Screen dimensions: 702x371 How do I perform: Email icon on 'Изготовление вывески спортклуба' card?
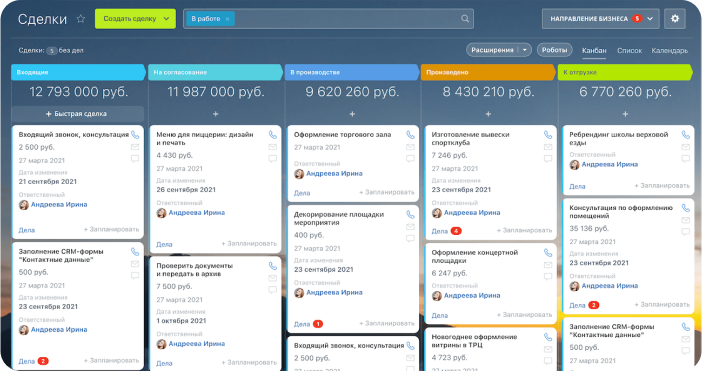[548, 147]
